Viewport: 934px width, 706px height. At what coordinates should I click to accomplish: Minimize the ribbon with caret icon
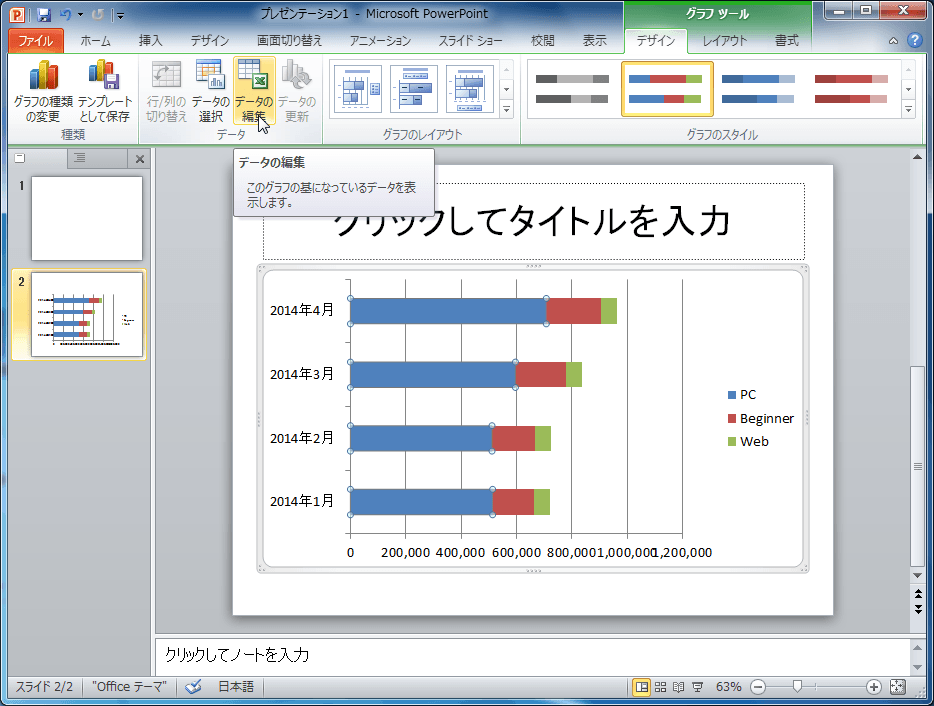point(893,41)
